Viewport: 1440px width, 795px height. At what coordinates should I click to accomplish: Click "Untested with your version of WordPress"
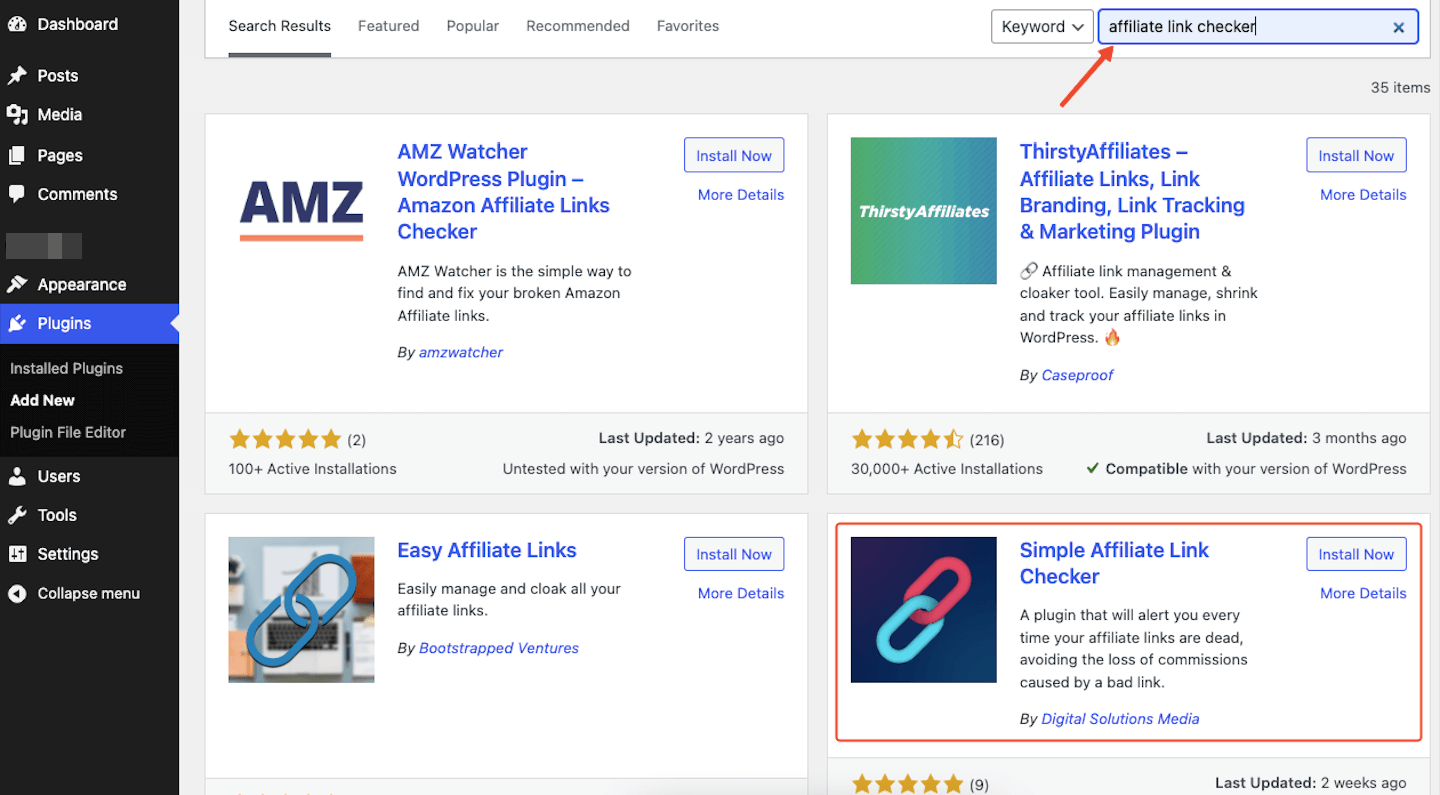click(x=643, y=469)
